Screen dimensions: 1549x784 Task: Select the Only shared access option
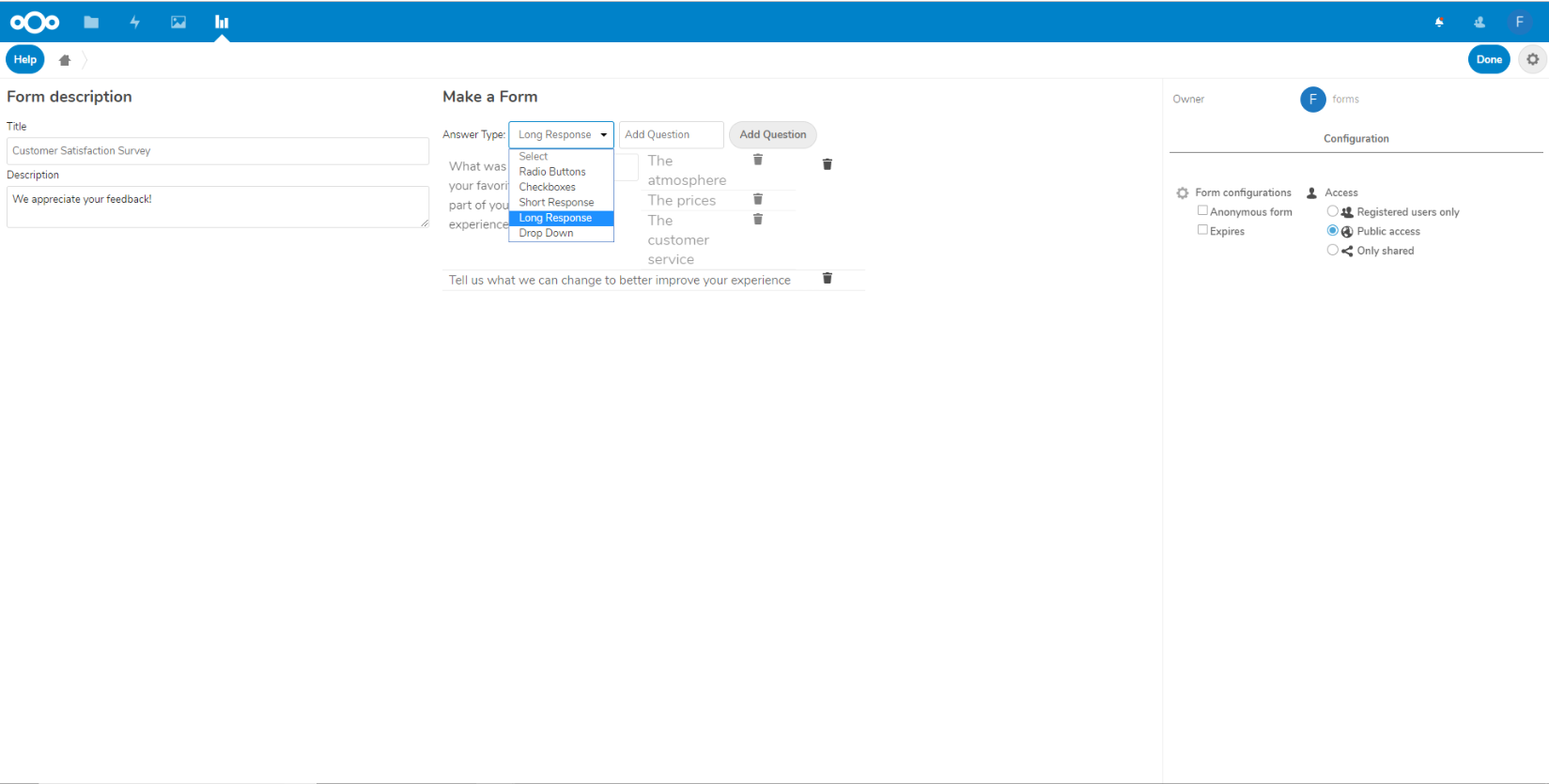pyautogui.click(x=1332, y=250)
